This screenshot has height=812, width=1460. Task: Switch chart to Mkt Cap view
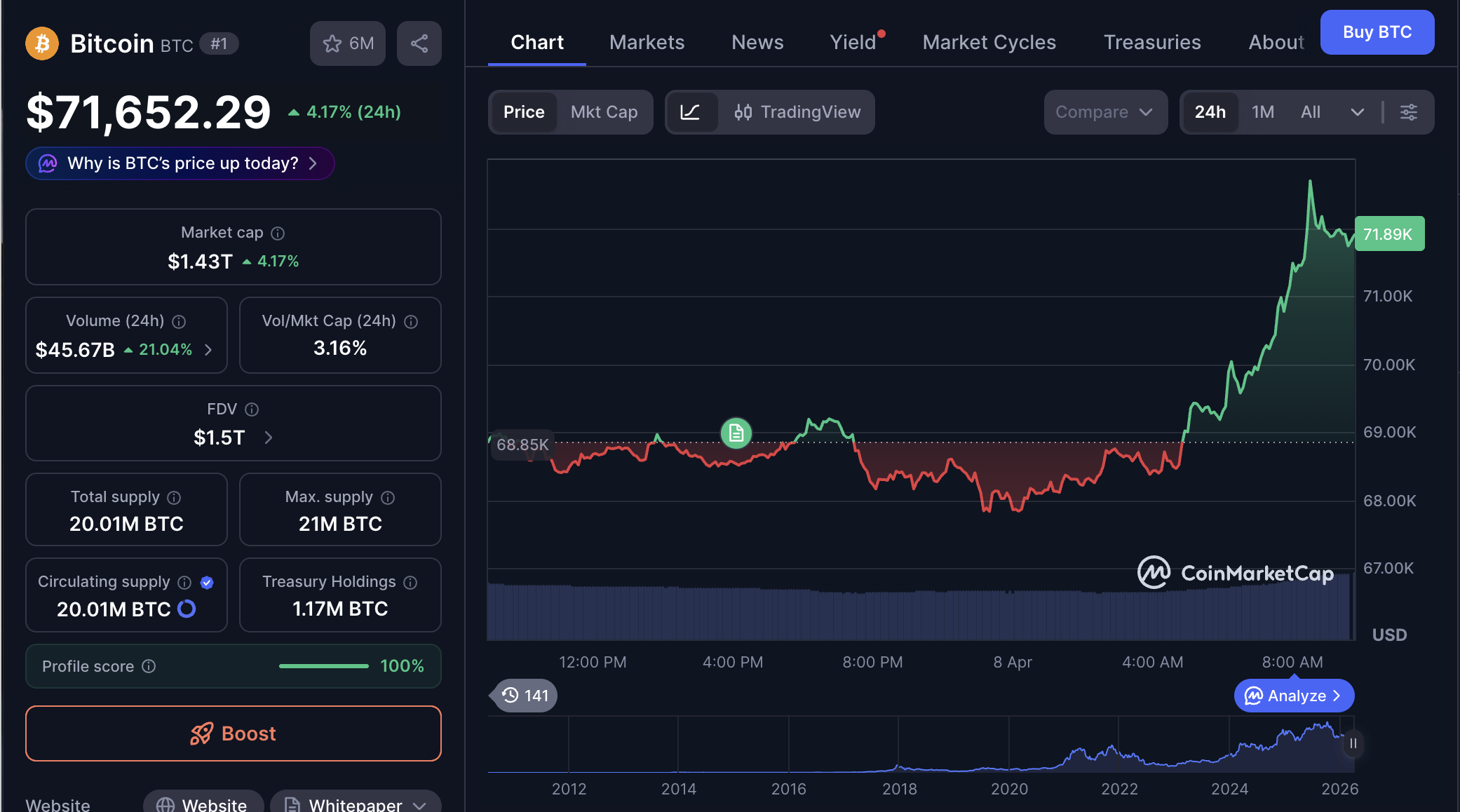[x=604, y=112]
